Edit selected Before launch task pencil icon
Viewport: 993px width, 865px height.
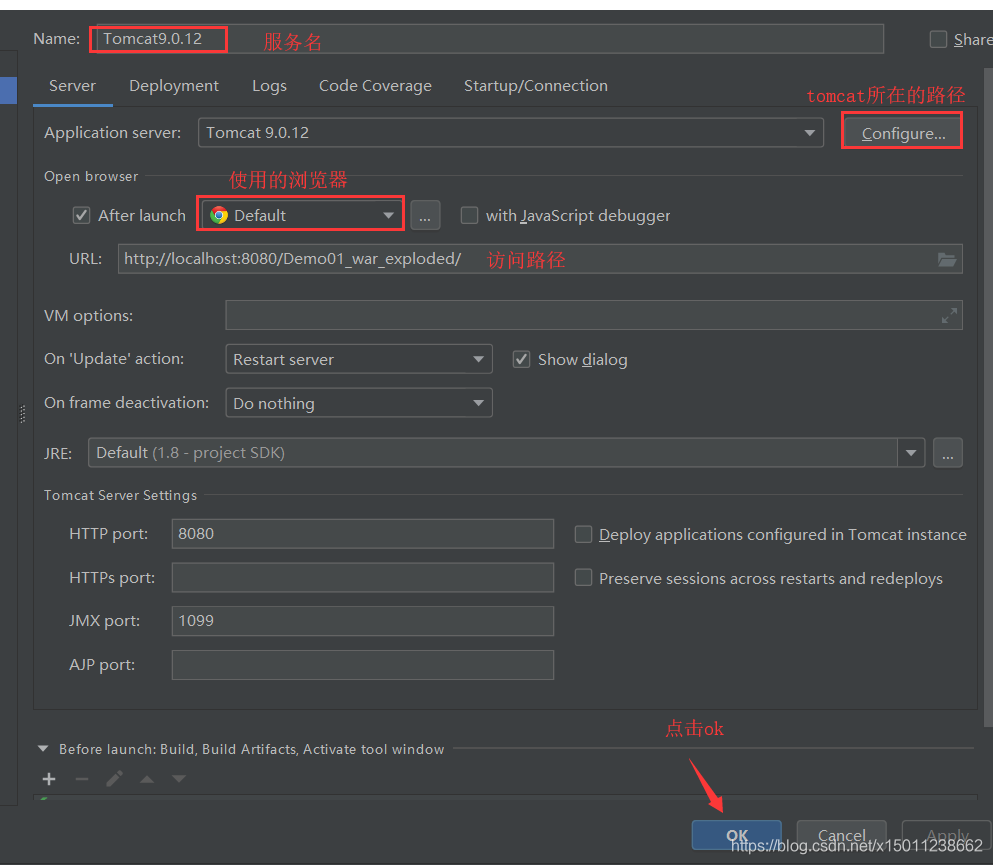tap(115, 779)
